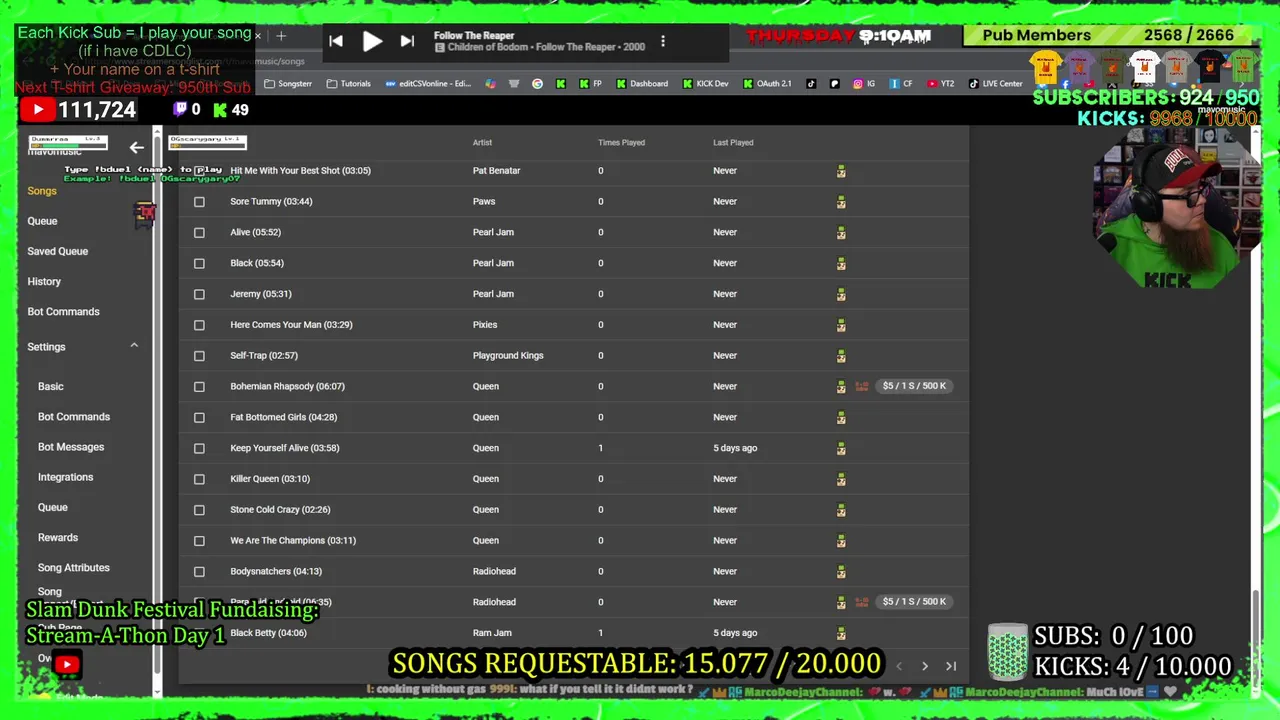Open the OAuth 2.1 bookmark
The width and height of the screenshot is (1280, 720).
point(767,84)
